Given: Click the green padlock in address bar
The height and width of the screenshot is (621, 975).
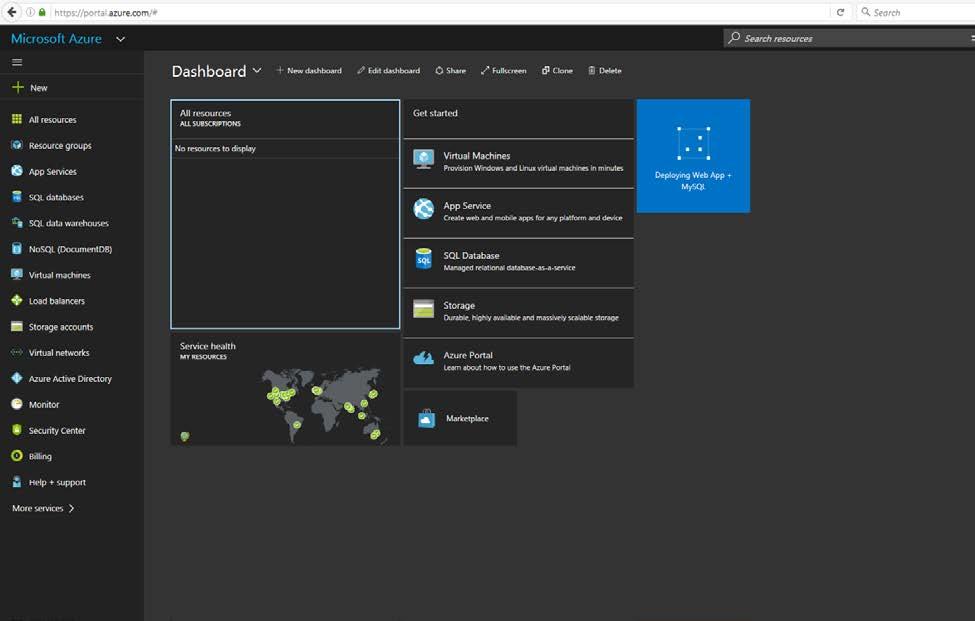Looking at the screenshot, I should coord(42,12).
